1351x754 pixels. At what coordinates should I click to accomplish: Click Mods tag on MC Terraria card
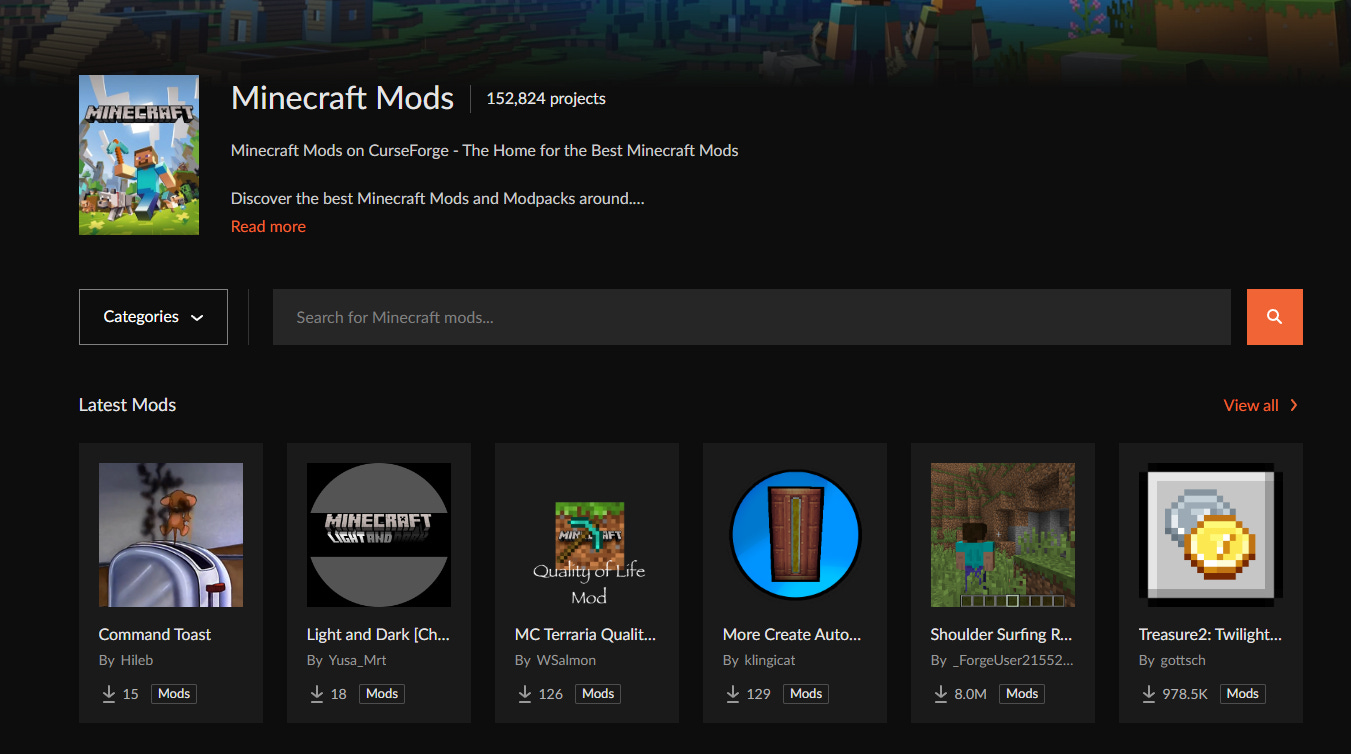coord(598,693)
